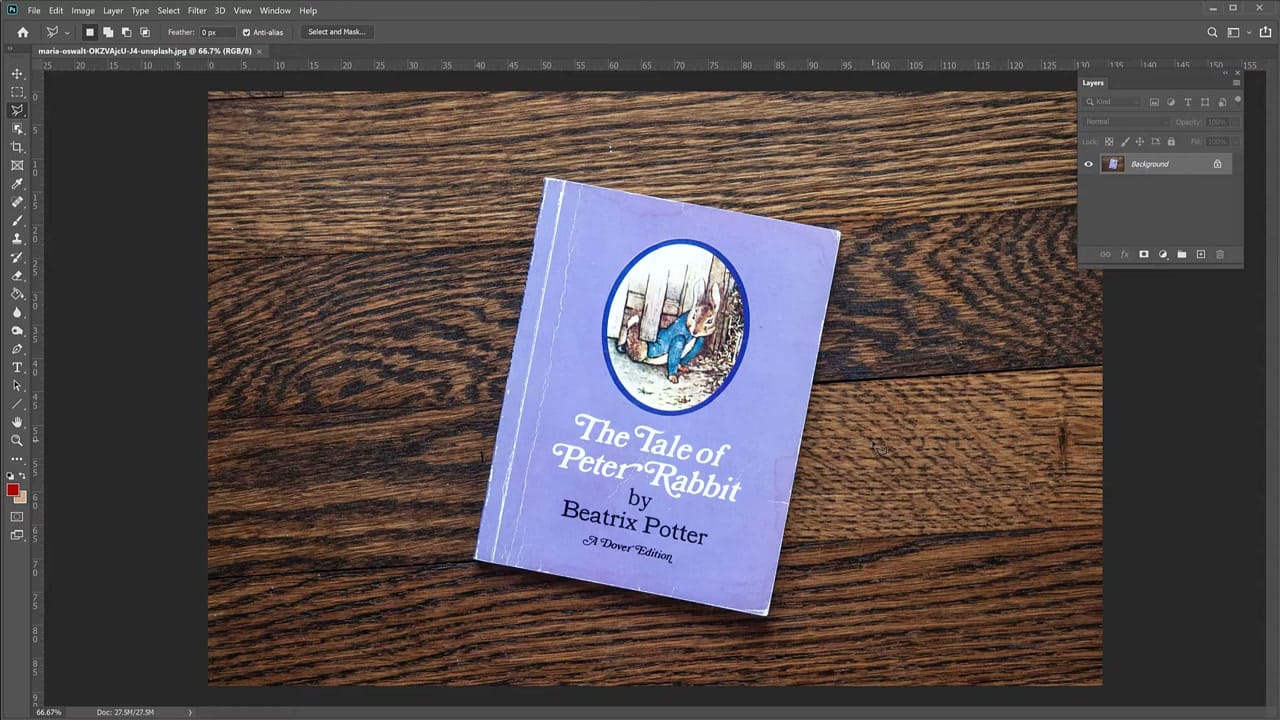
Task: Open the search icon at top right
Action: [x=1212, y=32]
